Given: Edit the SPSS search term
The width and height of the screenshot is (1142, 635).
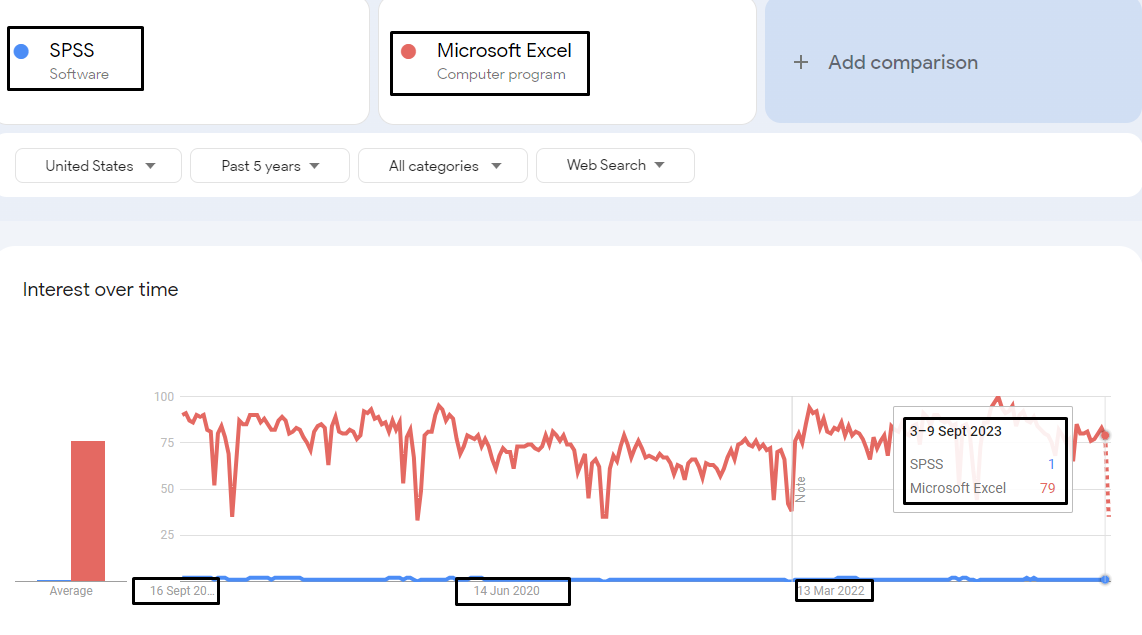Looking at the screenshot, I should [71, 50].
